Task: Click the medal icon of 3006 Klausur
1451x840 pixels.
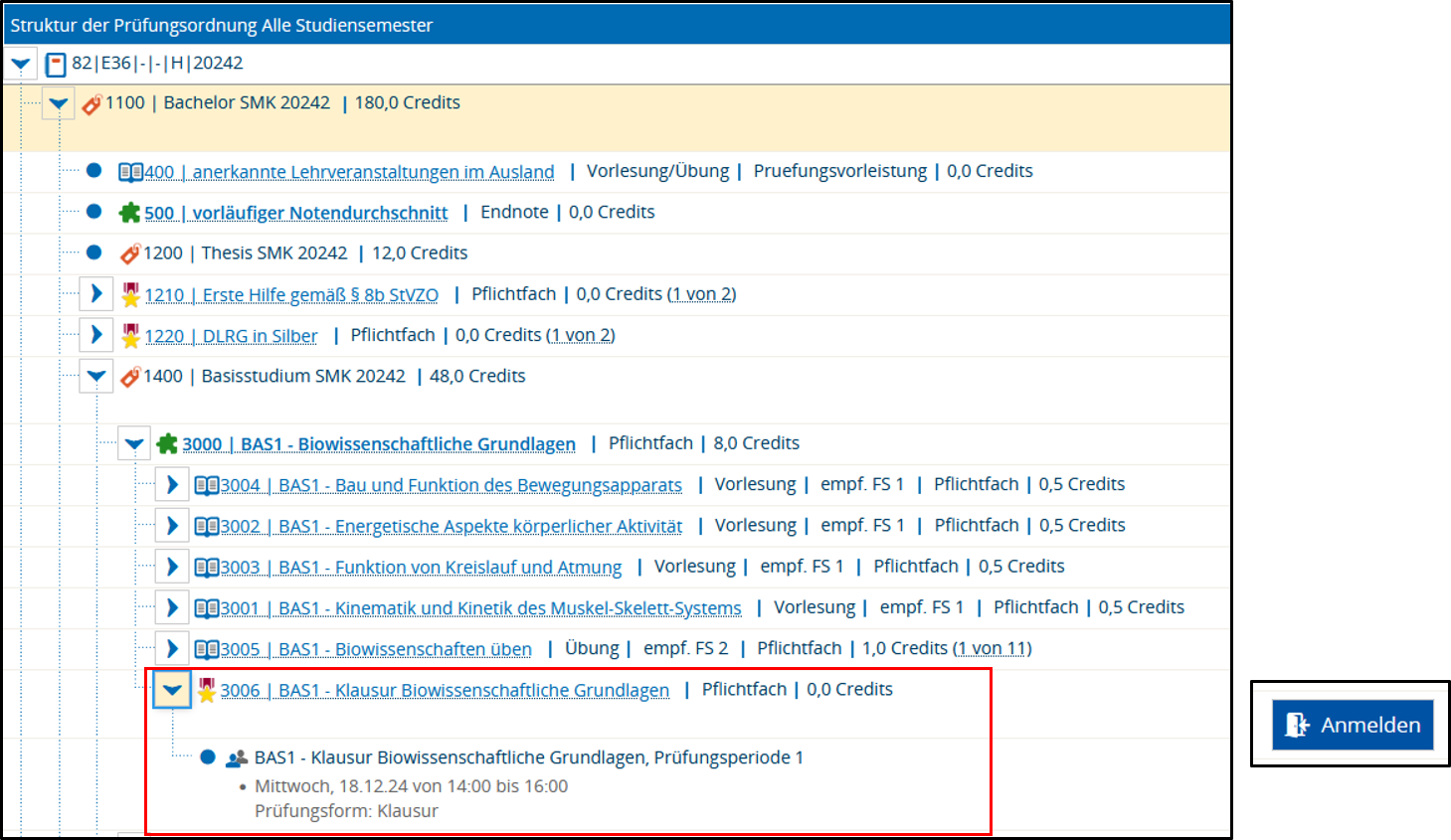Action: (206, 690)
